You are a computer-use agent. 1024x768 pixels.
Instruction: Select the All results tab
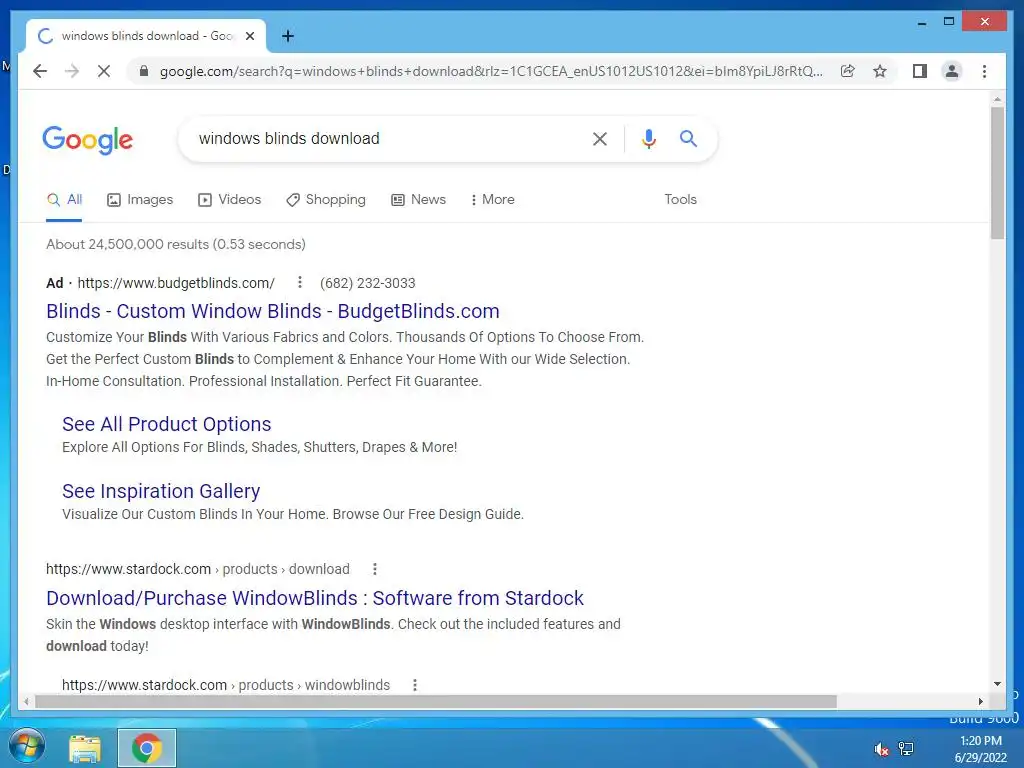(65, 199)
